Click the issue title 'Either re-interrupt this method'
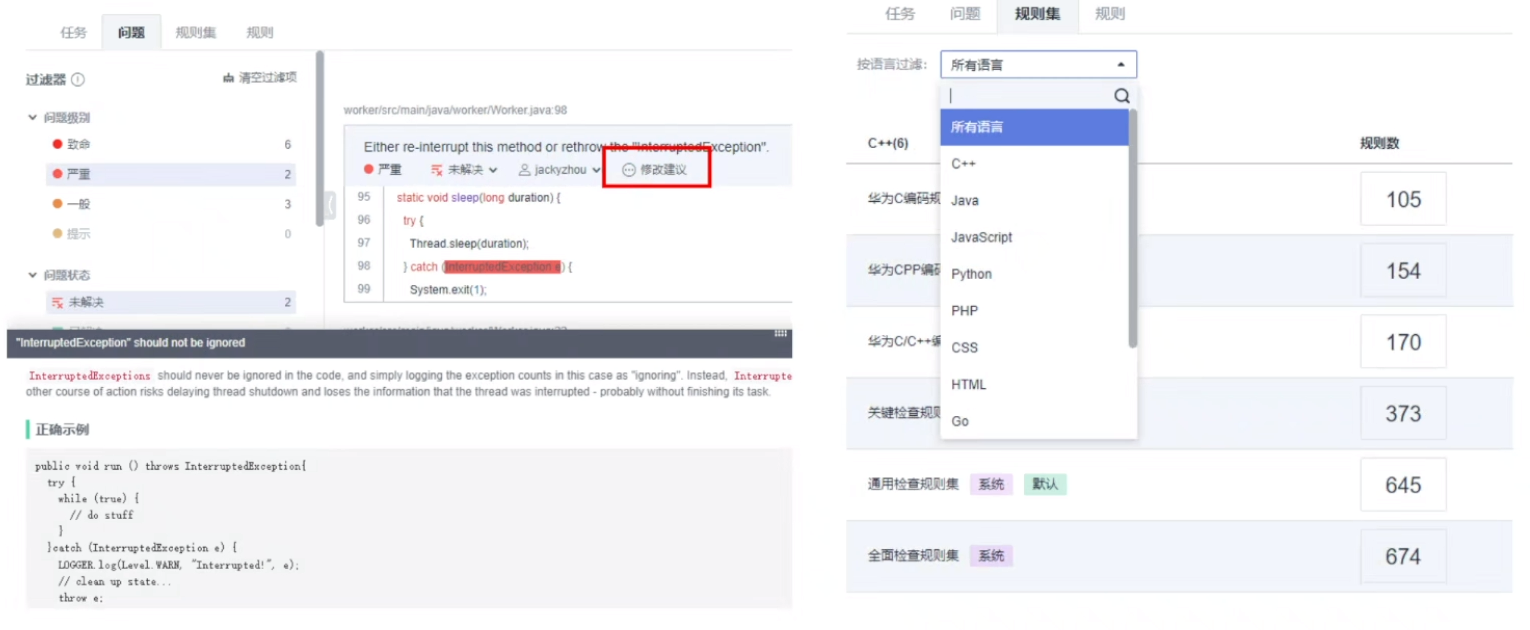The height and width of the screenshot is (630, 1530). click(566, 147)
